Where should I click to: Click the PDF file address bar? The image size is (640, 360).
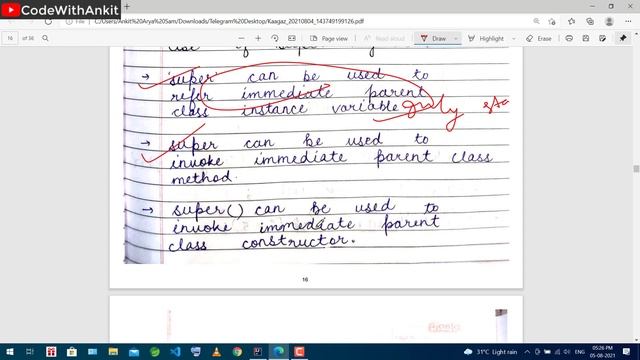pyautogui.click(x=229, y=21)
